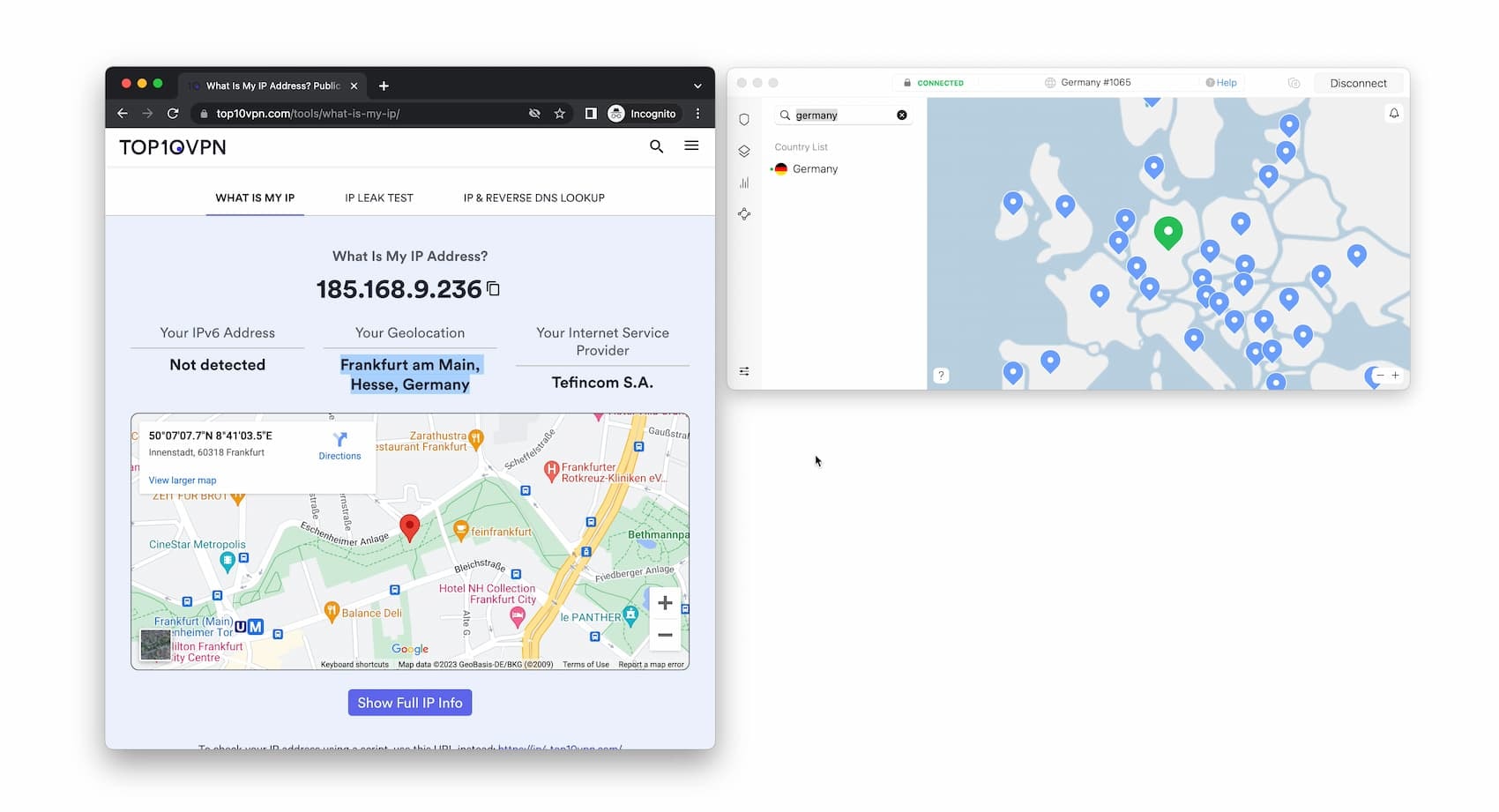Bookmark this page with the star icon

[x=559, y=114]
